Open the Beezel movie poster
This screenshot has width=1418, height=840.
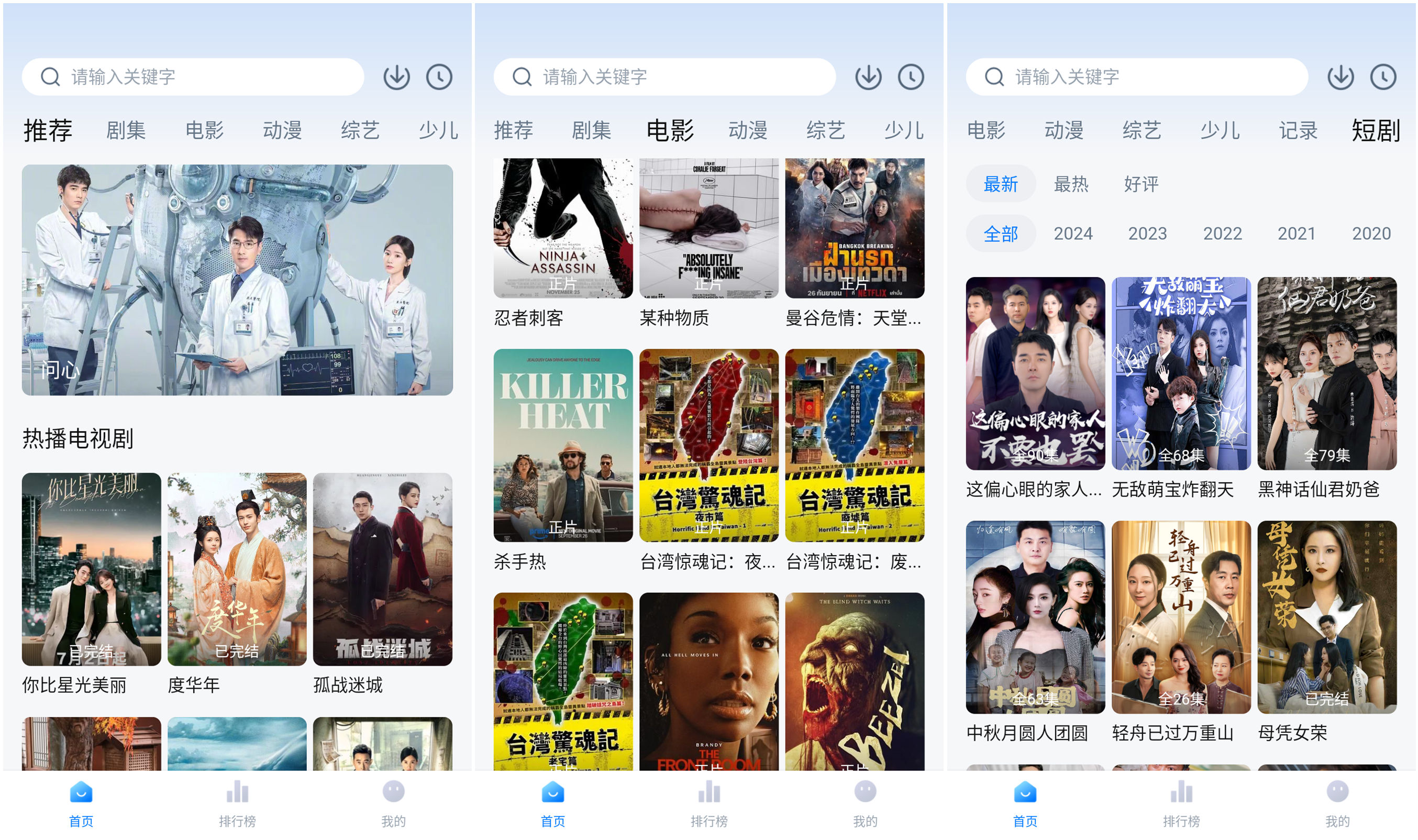[855, 681]
